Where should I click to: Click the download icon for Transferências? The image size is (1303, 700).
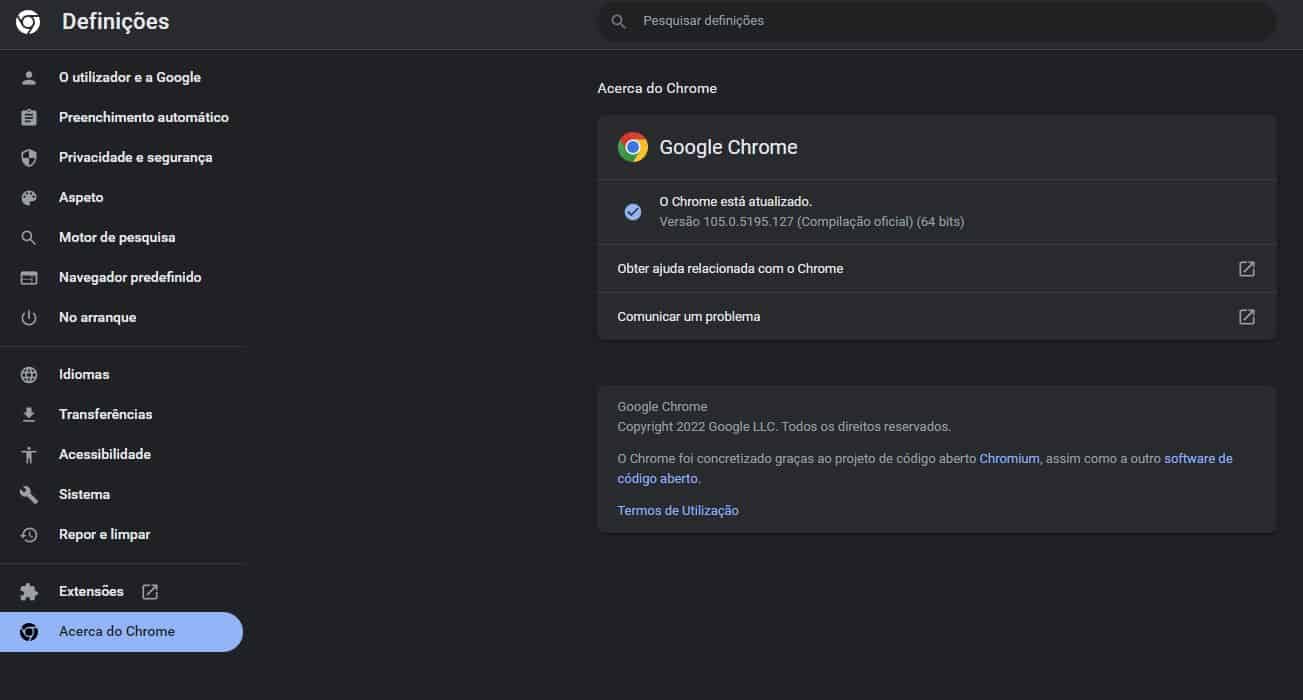(29, 414)
